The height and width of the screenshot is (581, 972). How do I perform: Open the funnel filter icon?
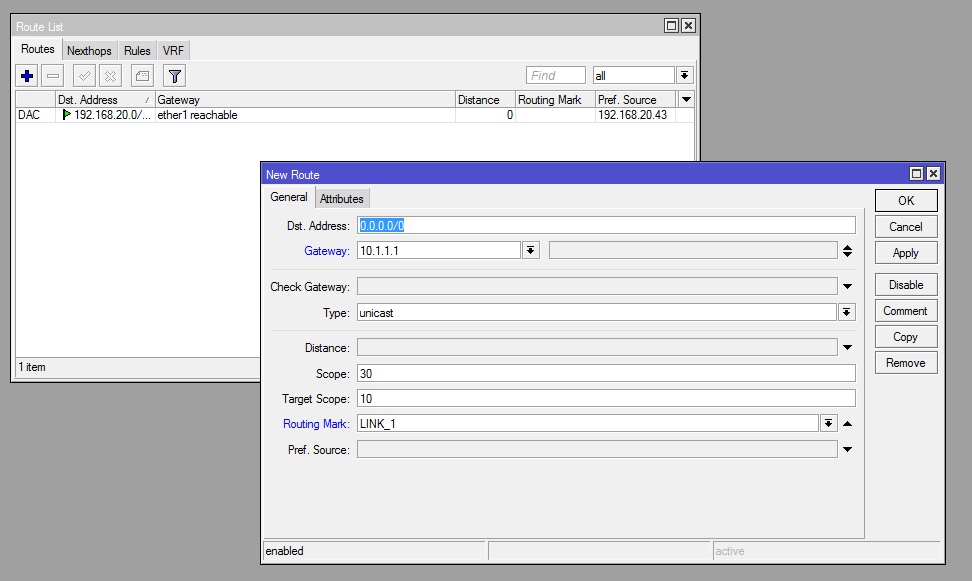point(174,76)
